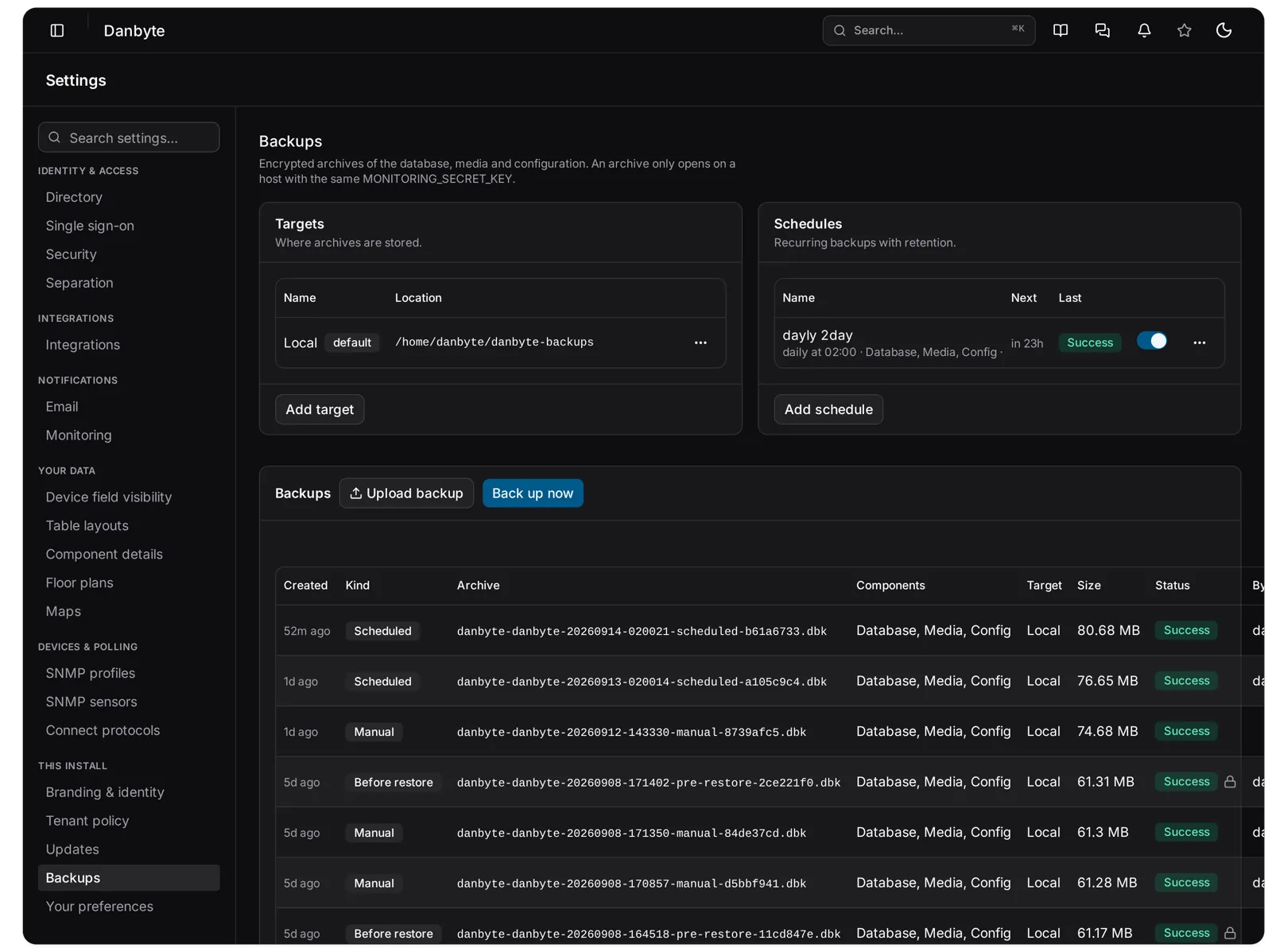Open SNMP profiles settings
The height and width of the screenshot is (952, 1272).
(91, 674)
